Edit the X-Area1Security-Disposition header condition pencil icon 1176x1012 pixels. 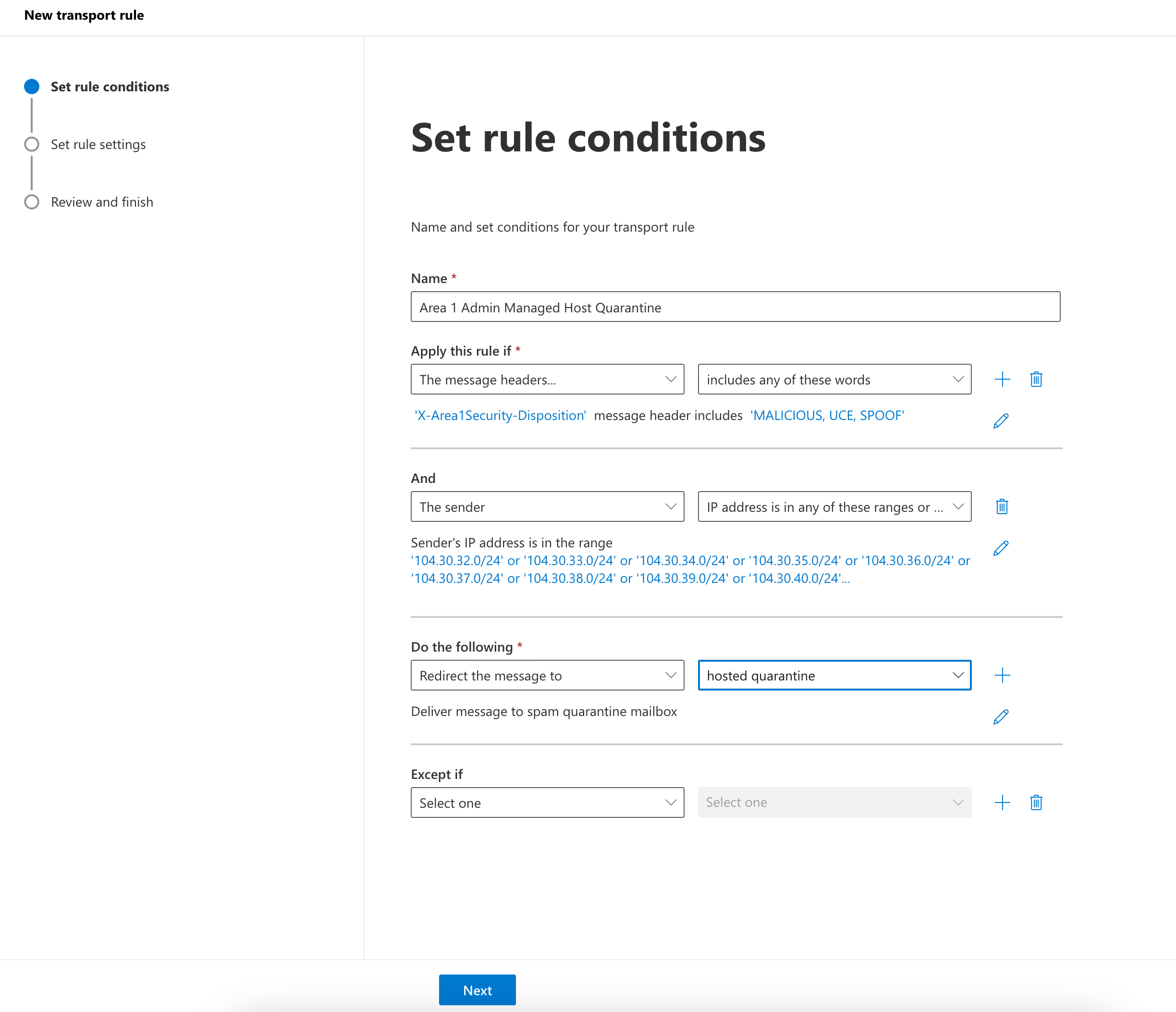point(1001,420)
